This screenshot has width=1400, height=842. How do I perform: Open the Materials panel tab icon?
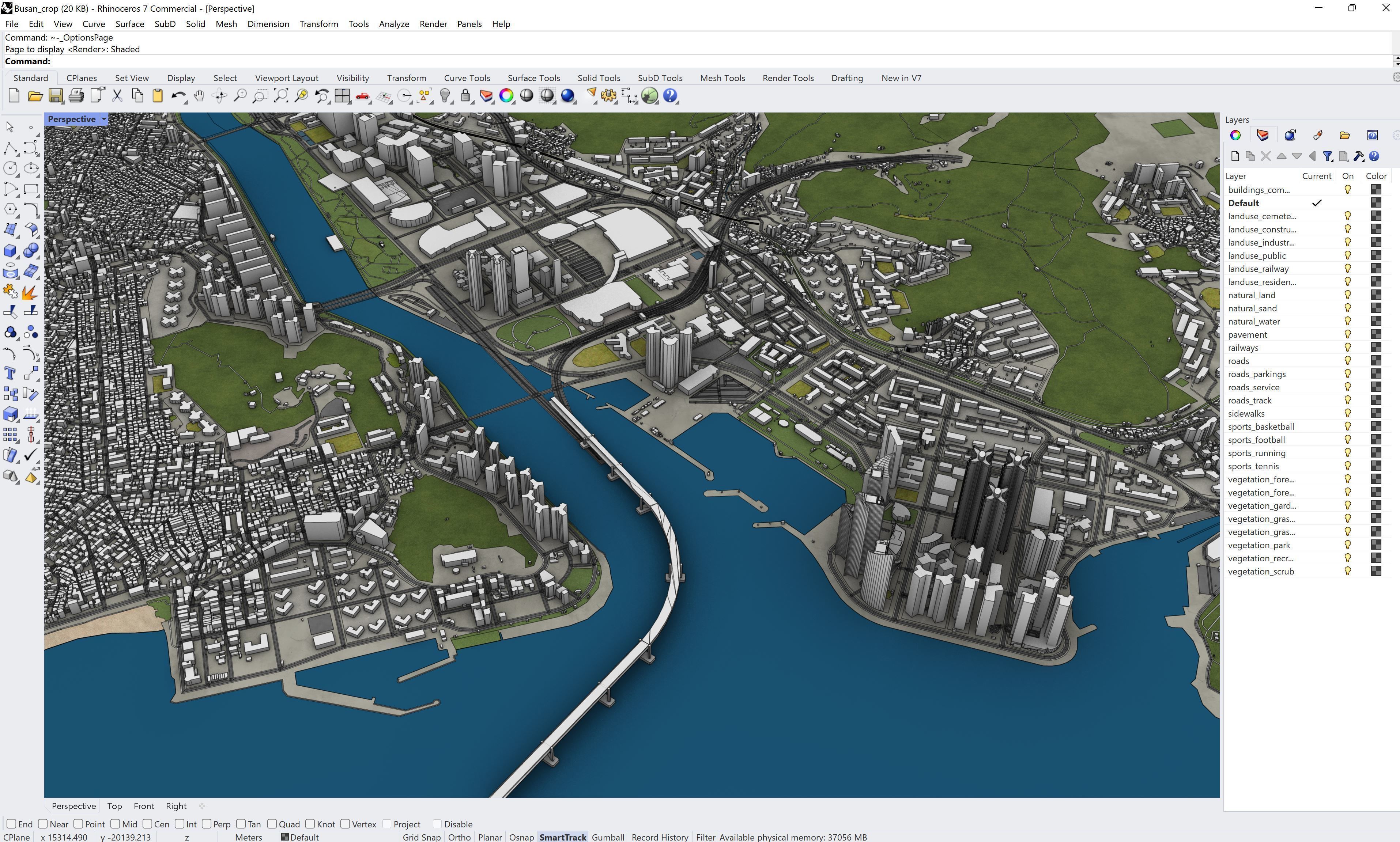(x=1290, y=135)
